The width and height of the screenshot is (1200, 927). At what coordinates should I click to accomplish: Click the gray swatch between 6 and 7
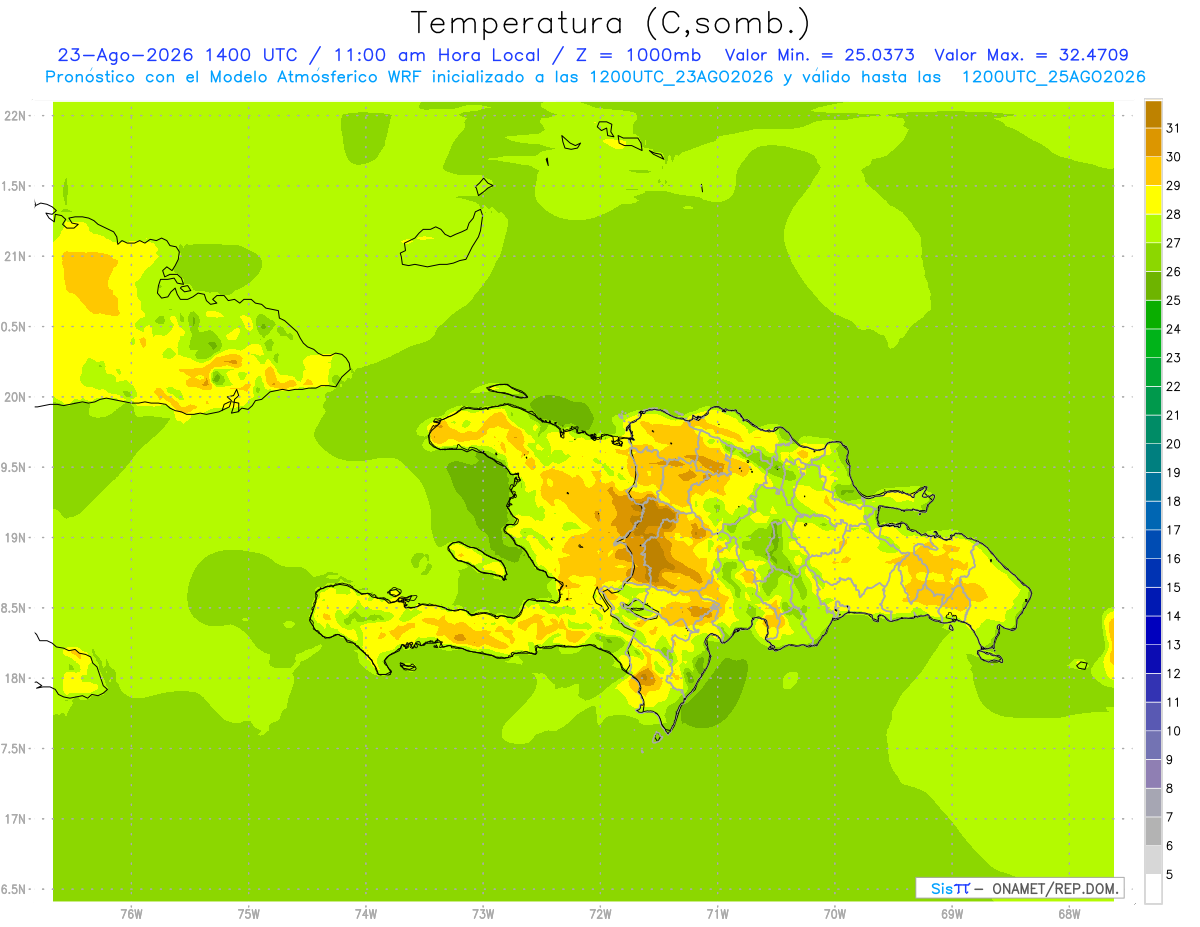point(1153,832)
